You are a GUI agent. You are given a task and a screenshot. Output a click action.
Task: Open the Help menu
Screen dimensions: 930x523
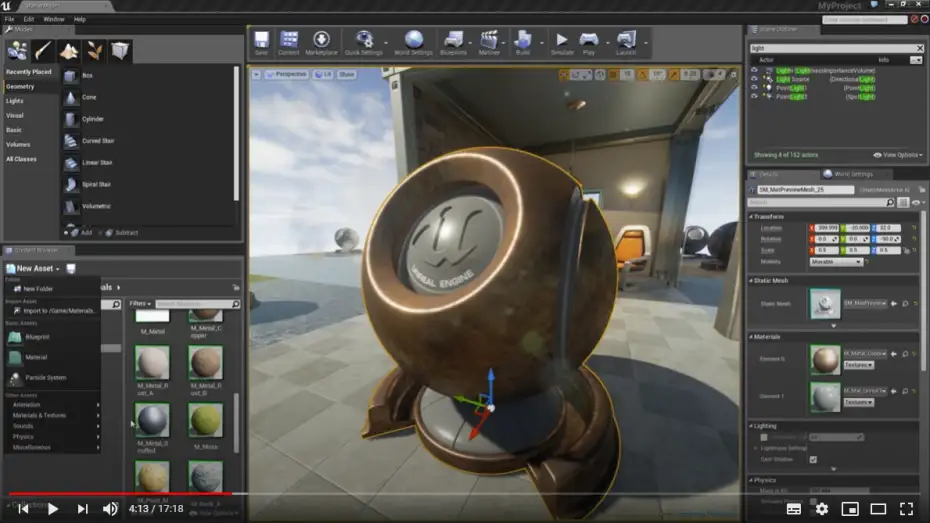(x=79, y=19)
